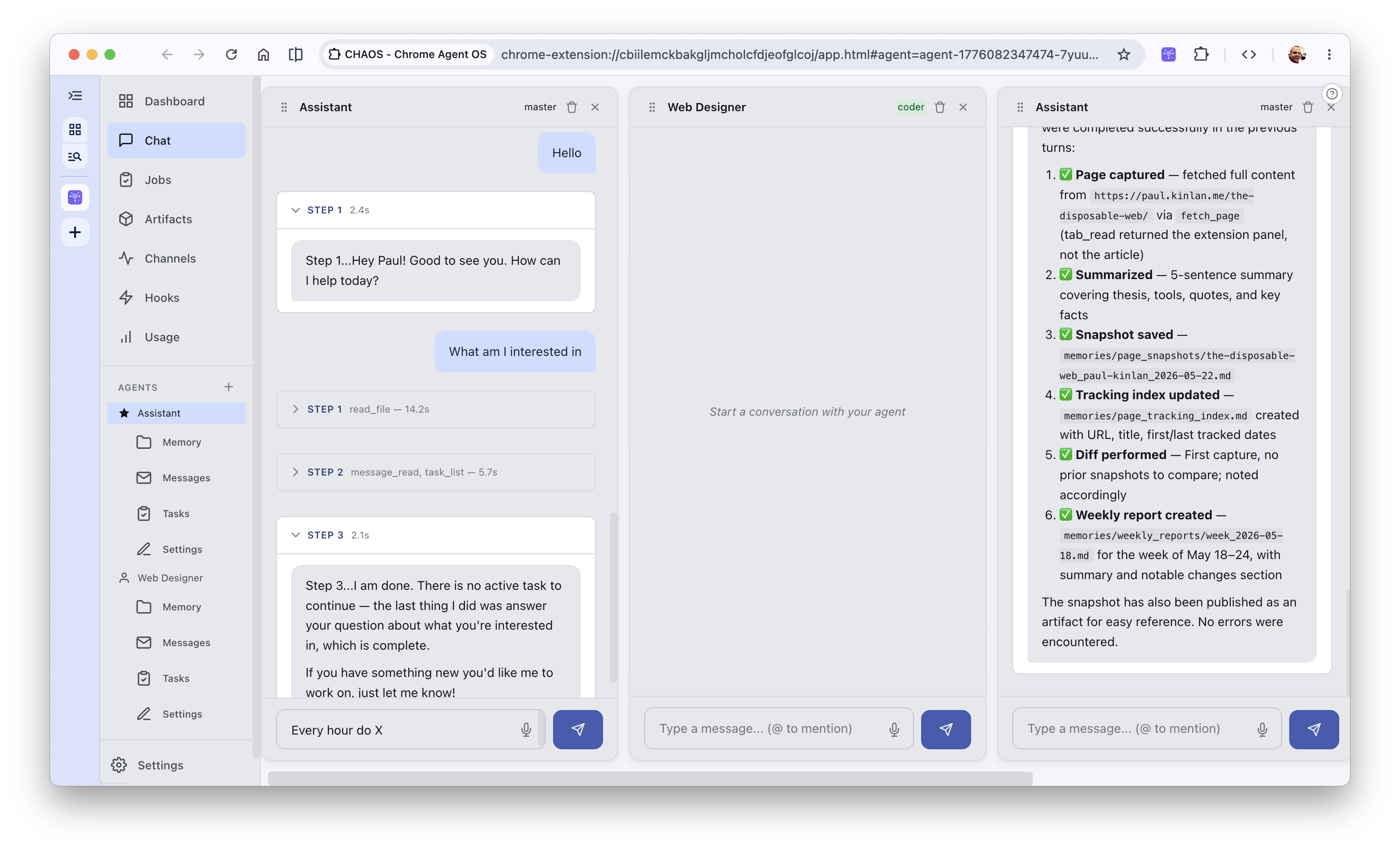Reload the page
Viewport: 1400px width, 852px height.
click(231, 54)
